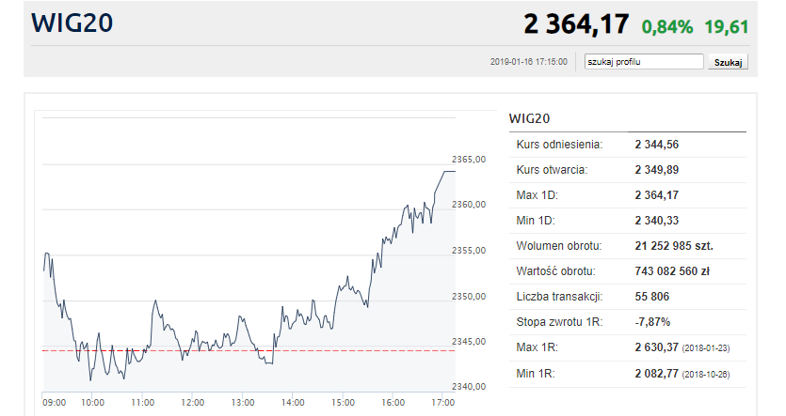The width and height of the screenshot is (786, 416).
Task: Select the current index value 2 364,17
Action: click(576, 25)
